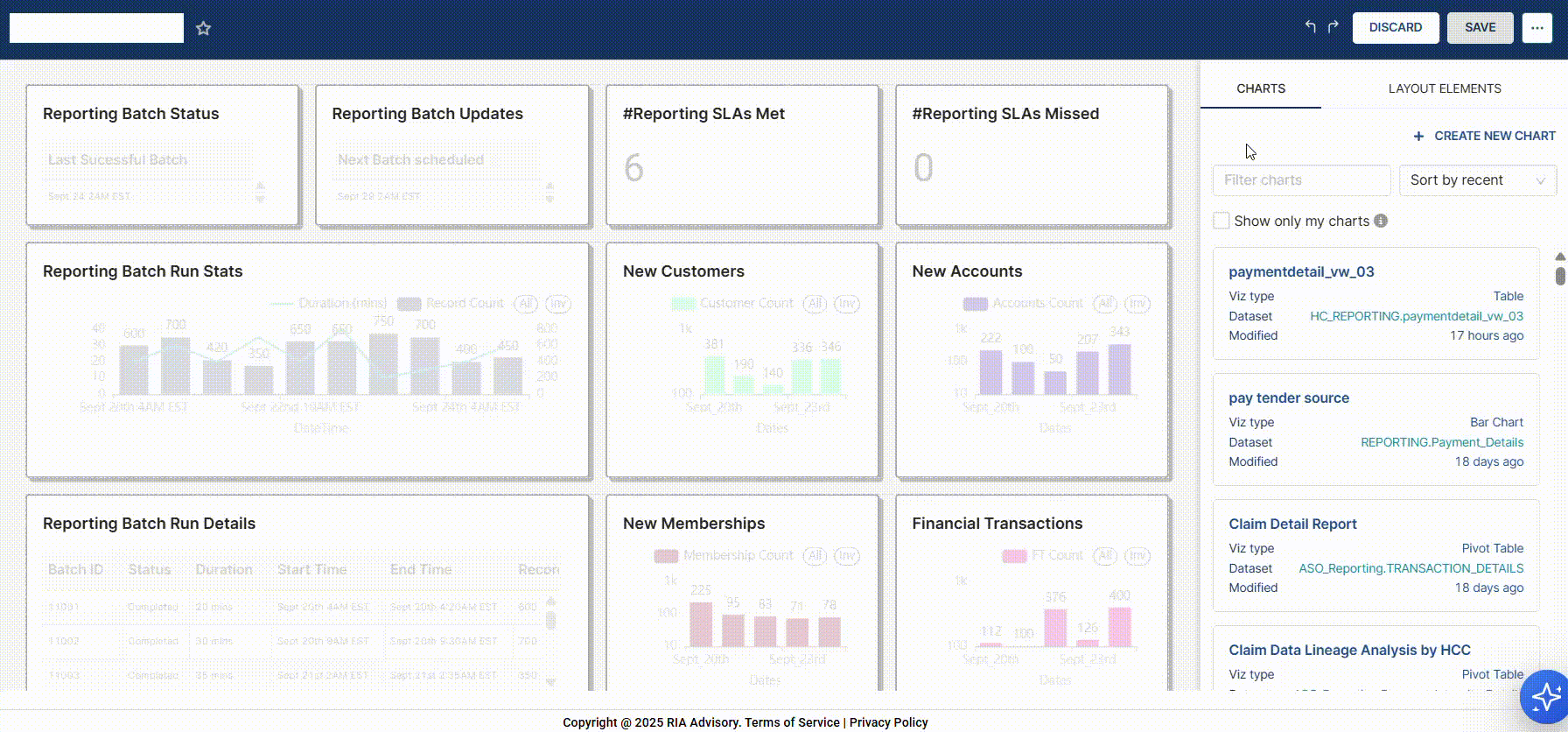Click info icon beside Show only my charts
The width and height of the screenshot is (1568, 732).
(x=1381, y=221)
